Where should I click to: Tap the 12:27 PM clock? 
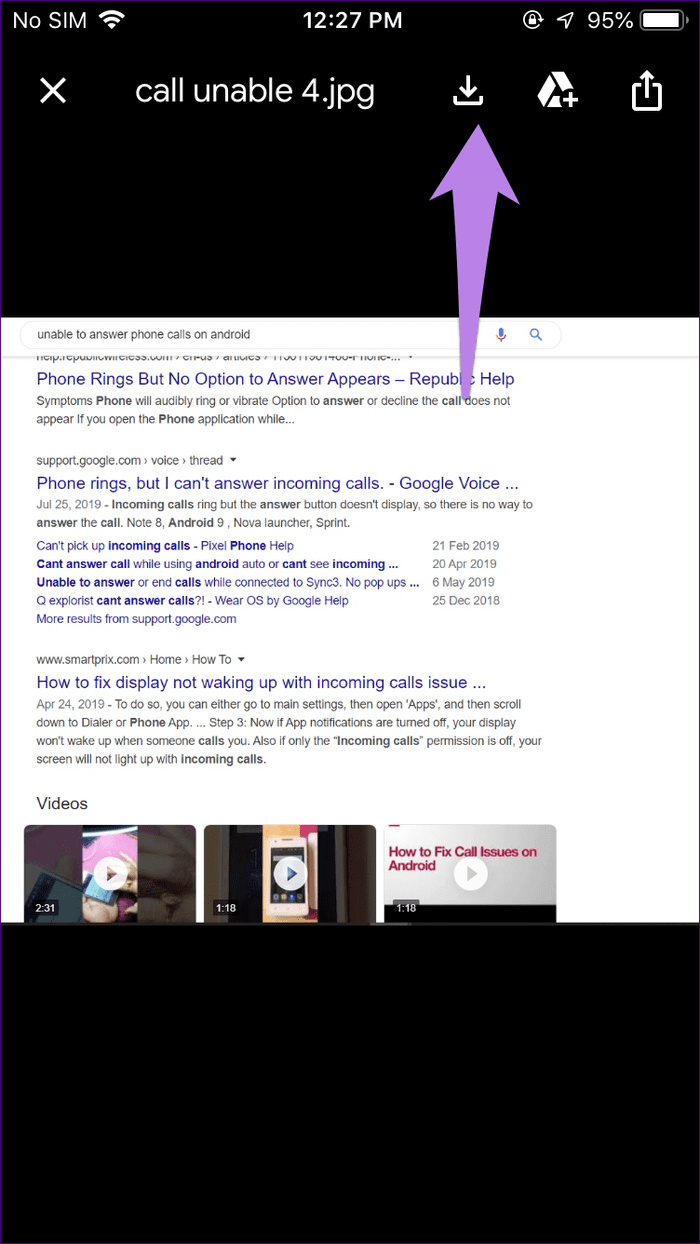click(351, 20)
